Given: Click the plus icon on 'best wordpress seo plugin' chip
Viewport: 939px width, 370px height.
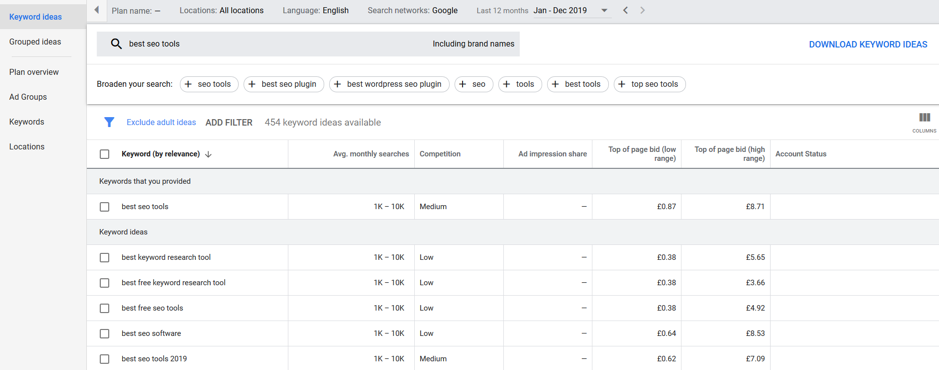Looking at the screenshot, I should click(x=338, y=84).
